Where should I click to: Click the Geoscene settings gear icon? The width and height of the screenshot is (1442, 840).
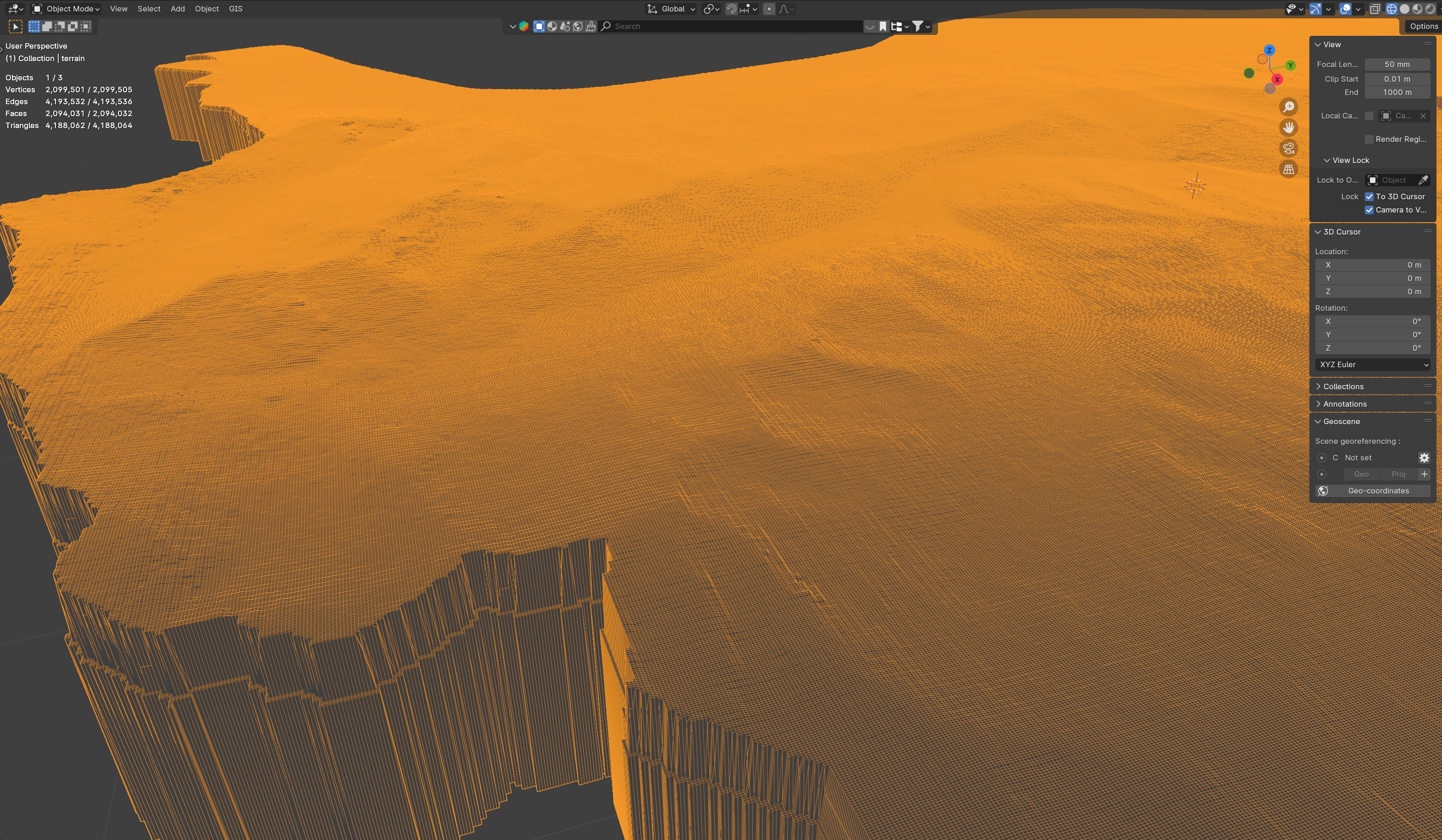[x=1424, y=458]
